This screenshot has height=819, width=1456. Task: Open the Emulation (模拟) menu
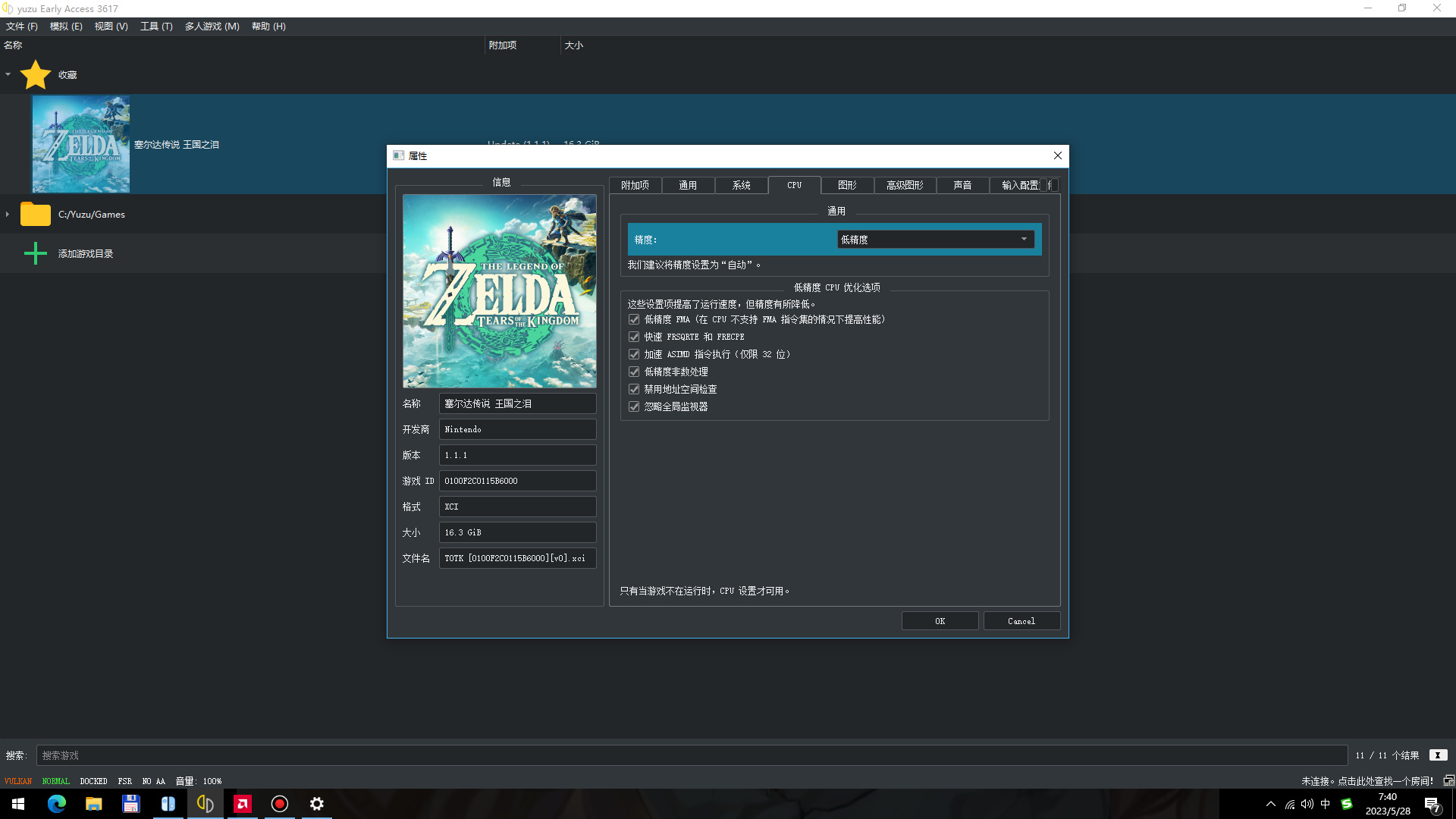[x=66, y=27]
